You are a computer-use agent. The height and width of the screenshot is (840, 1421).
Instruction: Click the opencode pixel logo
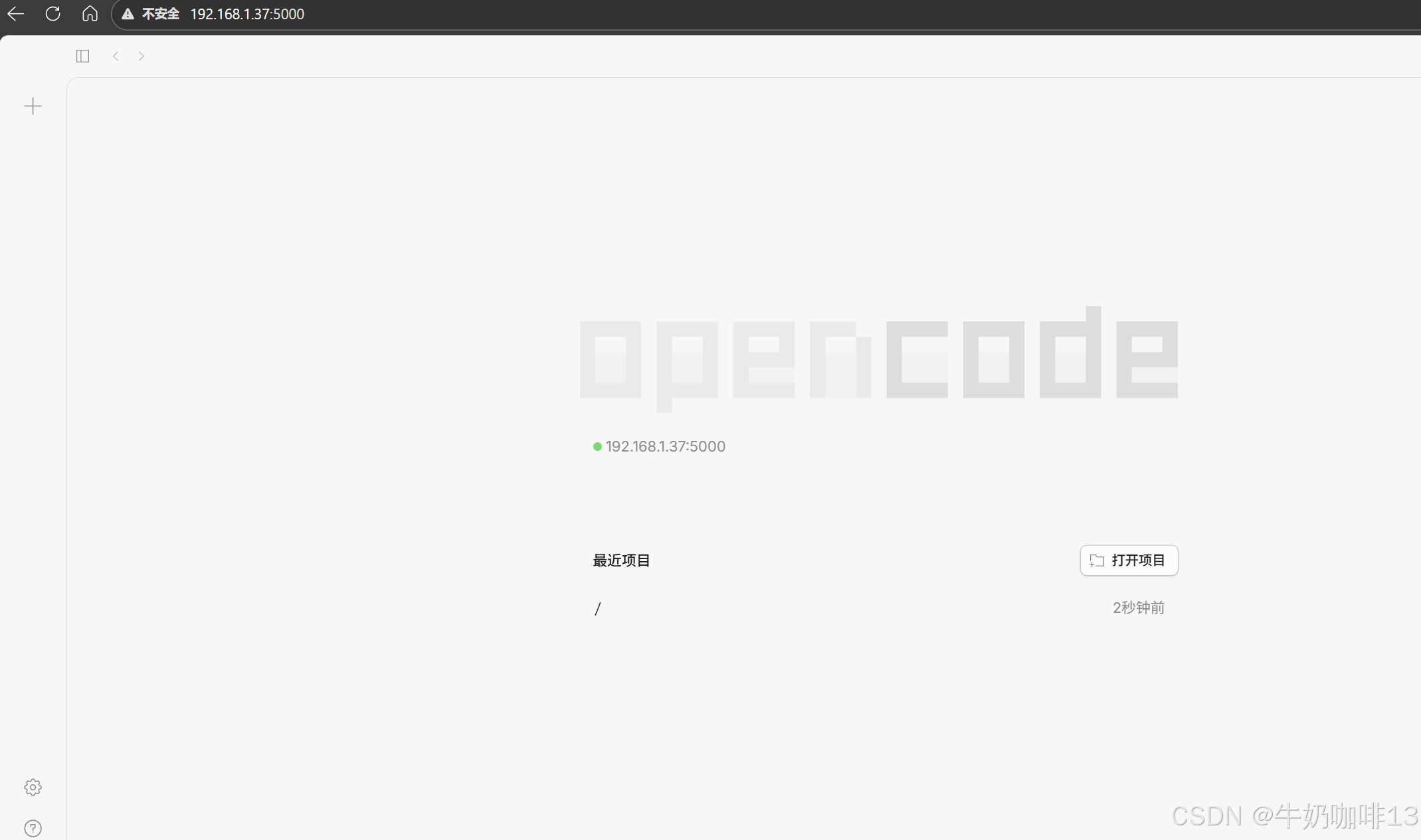pyautogui.click(x=878, y=359)
